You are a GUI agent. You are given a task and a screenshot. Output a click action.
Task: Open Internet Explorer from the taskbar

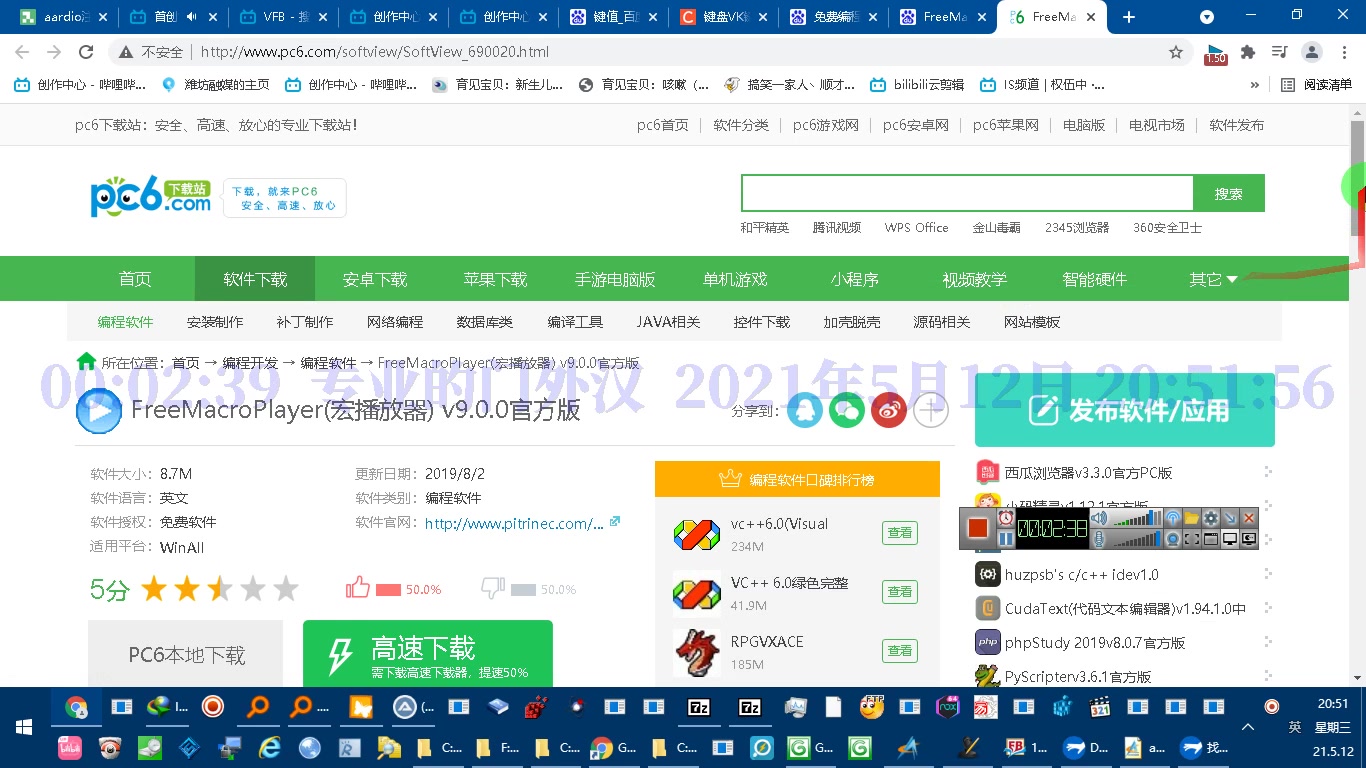pyautogui.click(x=270, y=748)
